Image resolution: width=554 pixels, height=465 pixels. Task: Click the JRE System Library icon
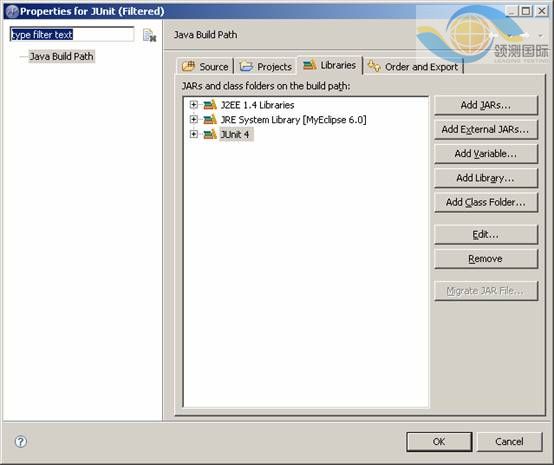[x=210, y=119]
